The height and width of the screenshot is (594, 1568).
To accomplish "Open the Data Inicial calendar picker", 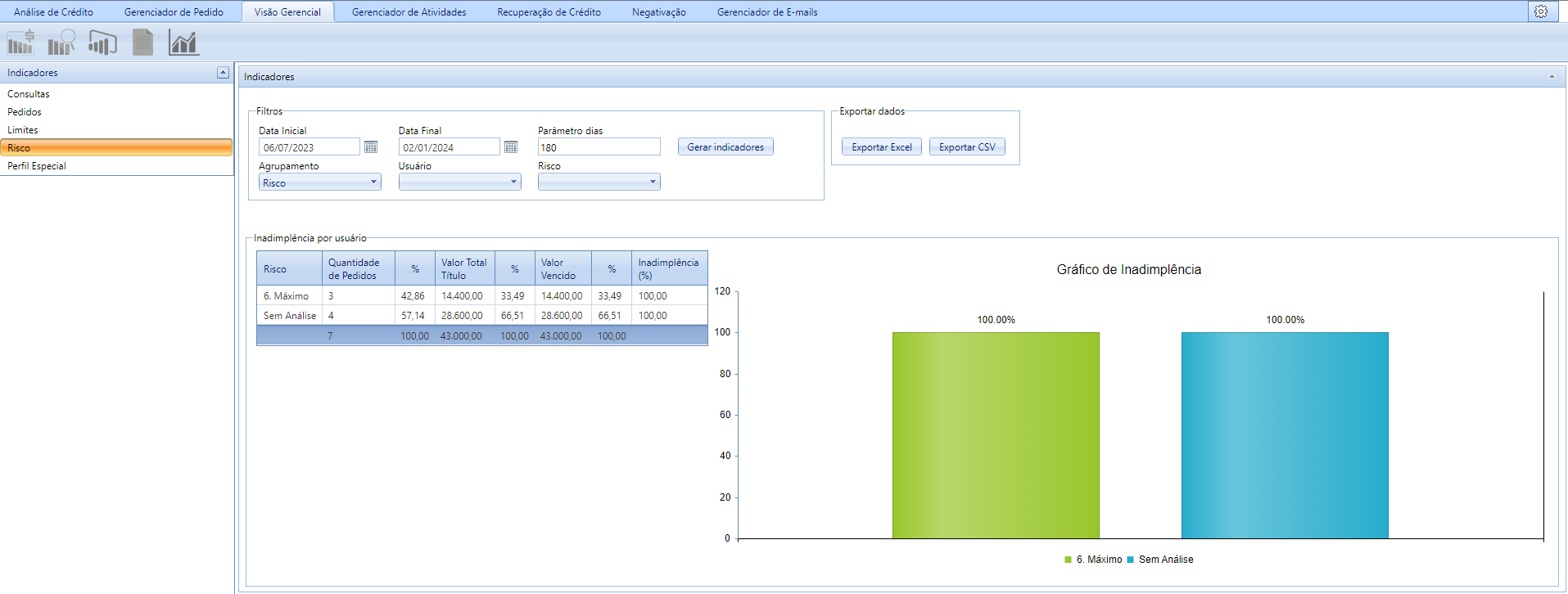I will click(x=371, y=146).
